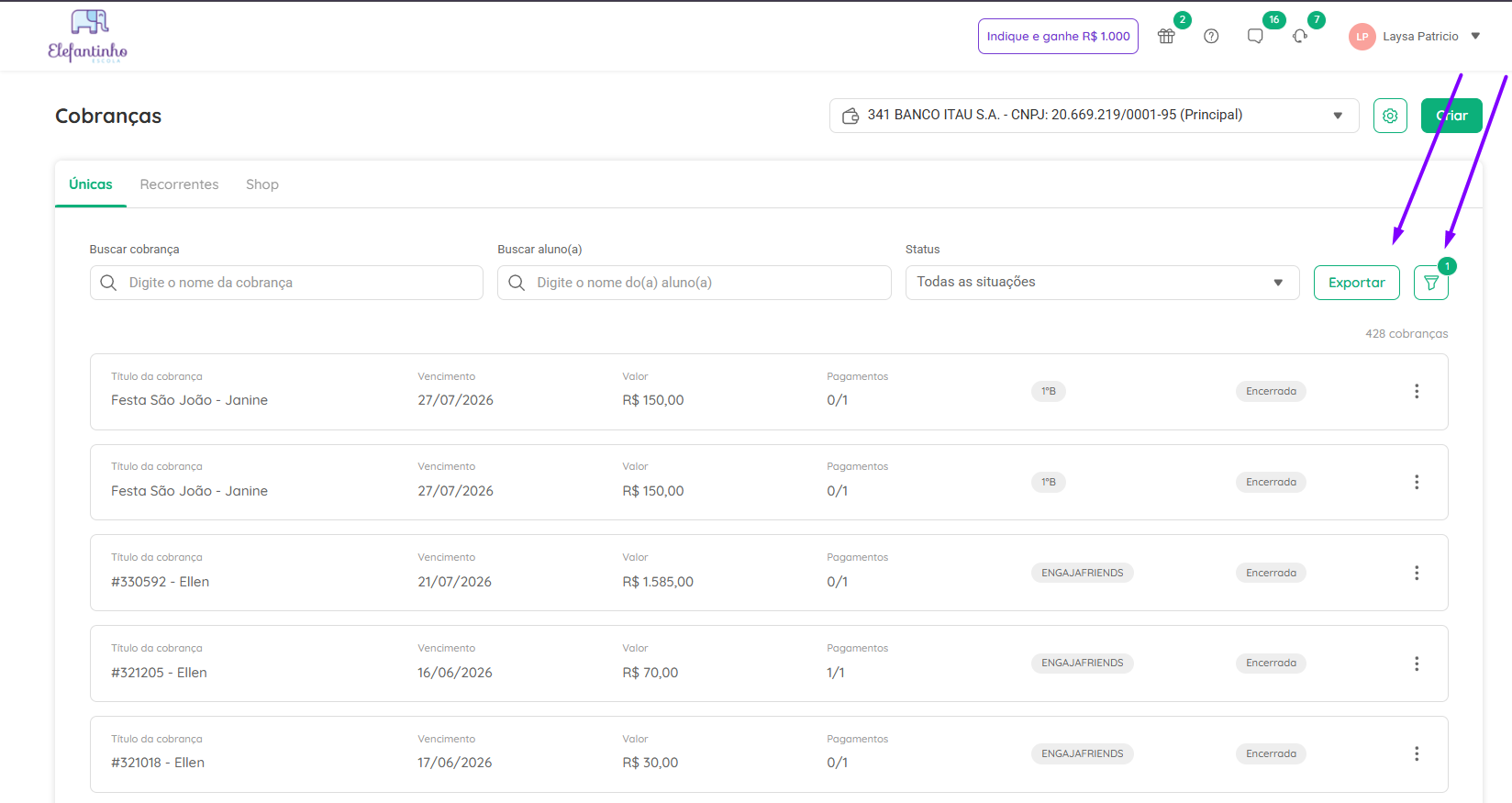Click the Exportar button
Image resolution: width=1512 pixels, height=803 pixels.
[x=1356, y=283]
